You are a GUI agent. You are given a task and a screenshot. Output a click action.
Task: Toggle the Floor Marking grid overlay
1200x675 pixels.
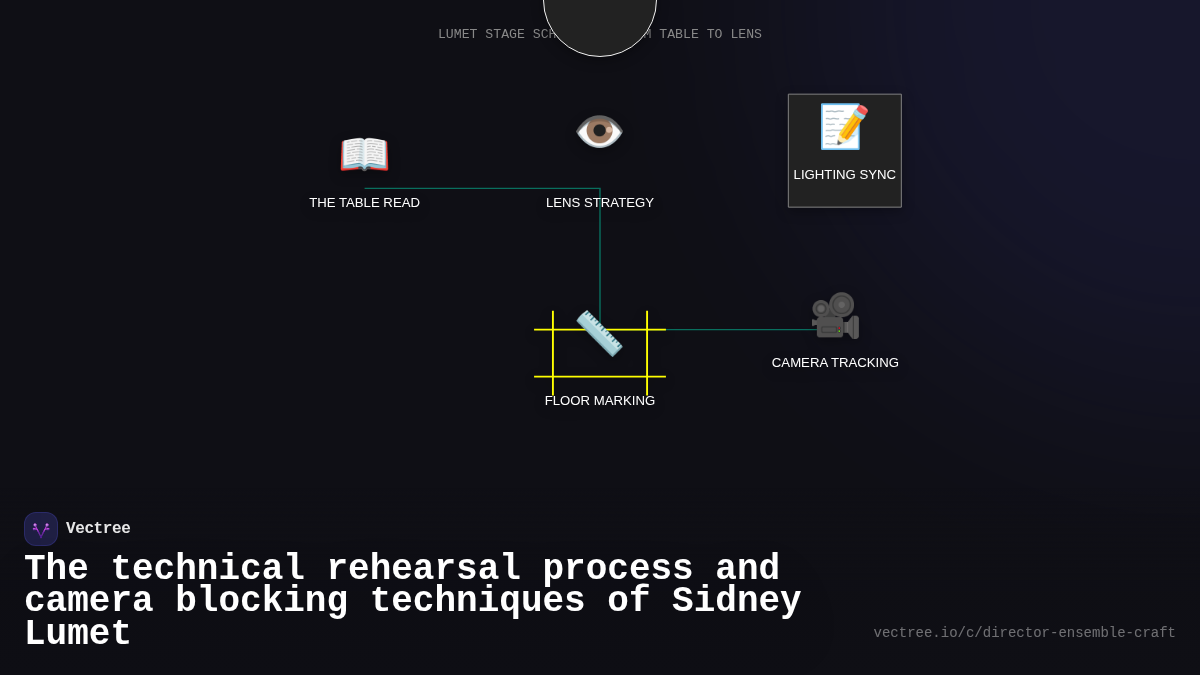tap(600, 350)
